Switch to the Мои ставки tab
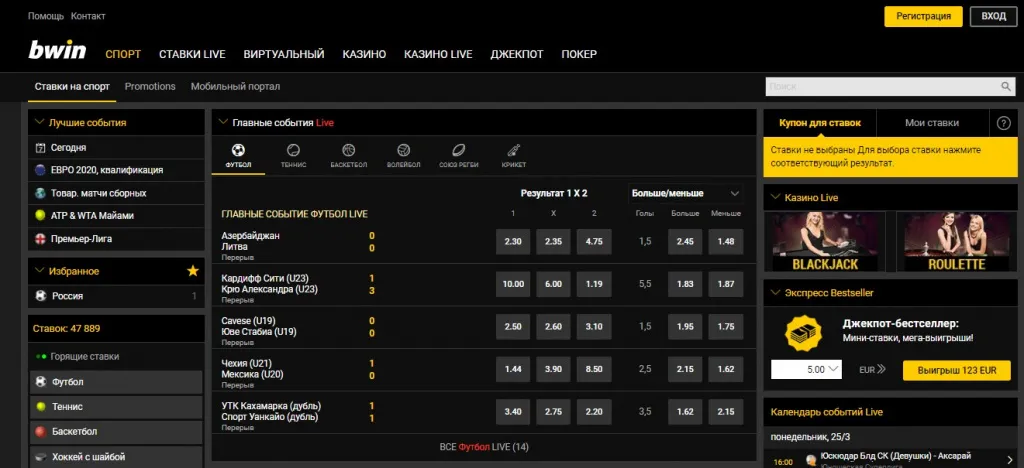 tap(932, 123)
